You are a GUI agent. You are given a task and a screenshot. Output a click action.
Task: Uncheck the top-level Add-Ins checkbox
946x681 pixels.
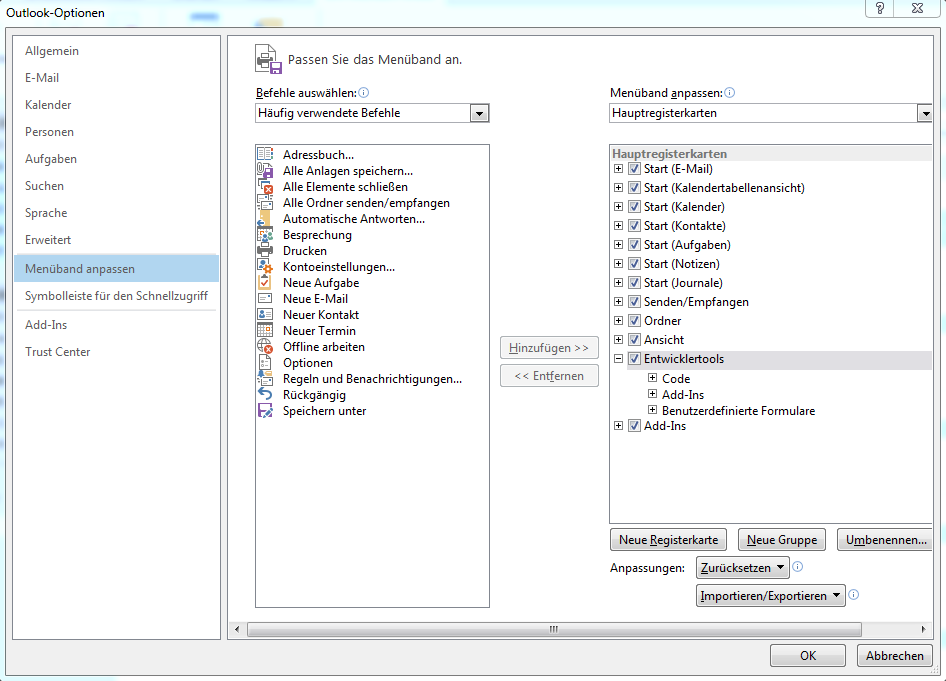(x=634, y=426)
